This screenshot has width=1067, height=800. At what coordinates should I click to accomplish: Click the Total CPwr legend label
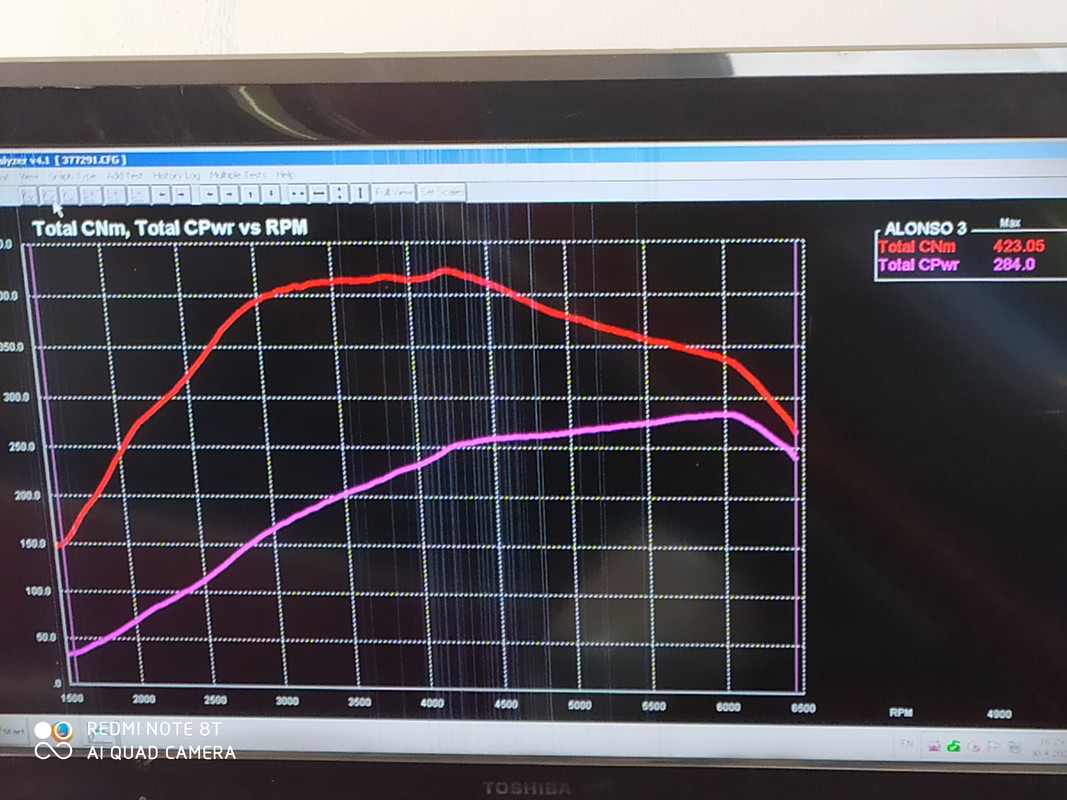pos(919,265)
